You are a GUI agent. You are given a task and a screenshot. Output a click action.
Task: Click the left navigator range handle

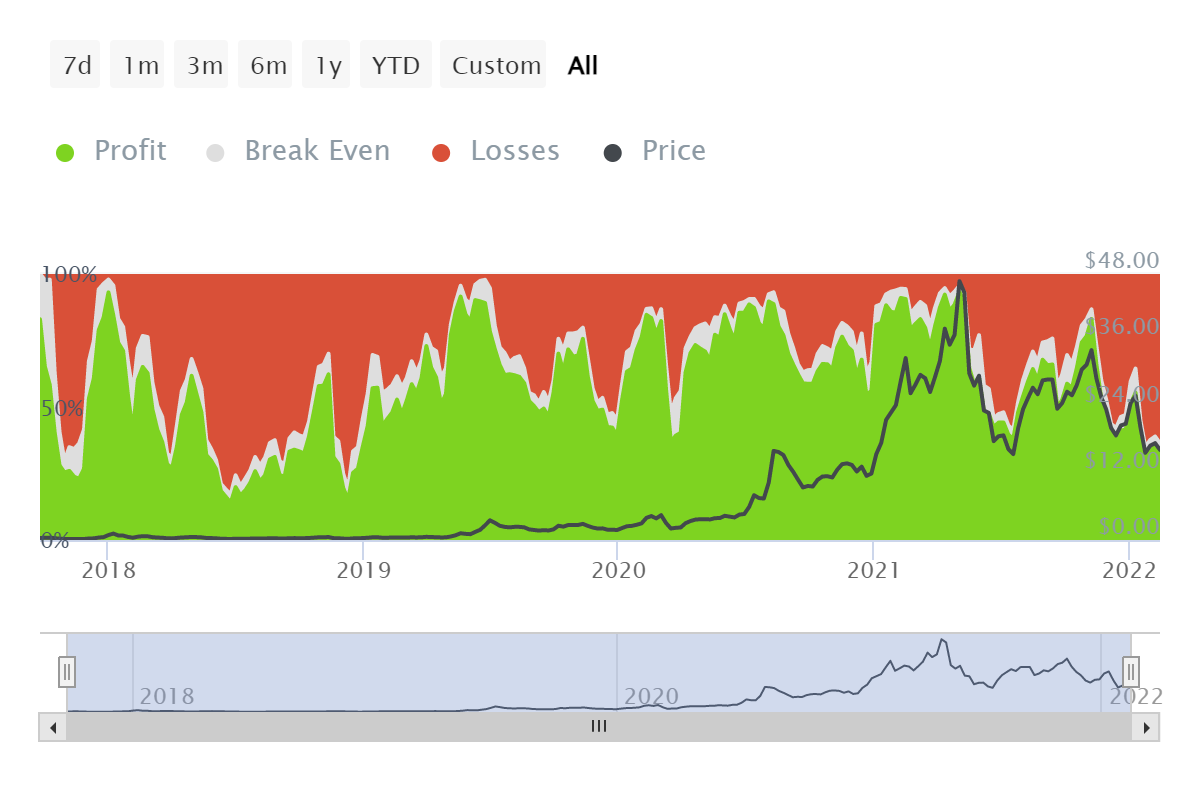pyautogui.click(x=67, y=670)
